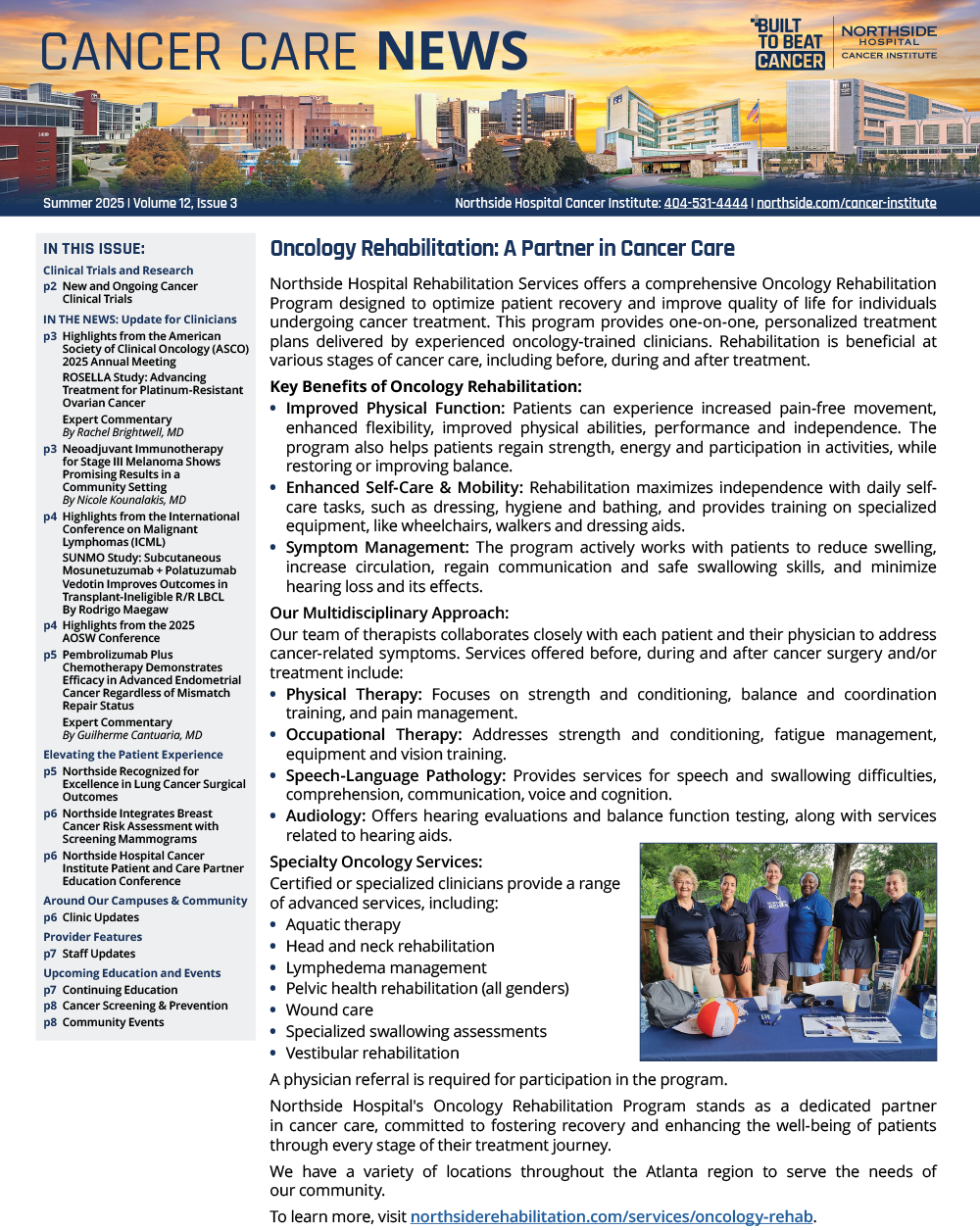Click the Cancer Care News title

click(284, 51)
